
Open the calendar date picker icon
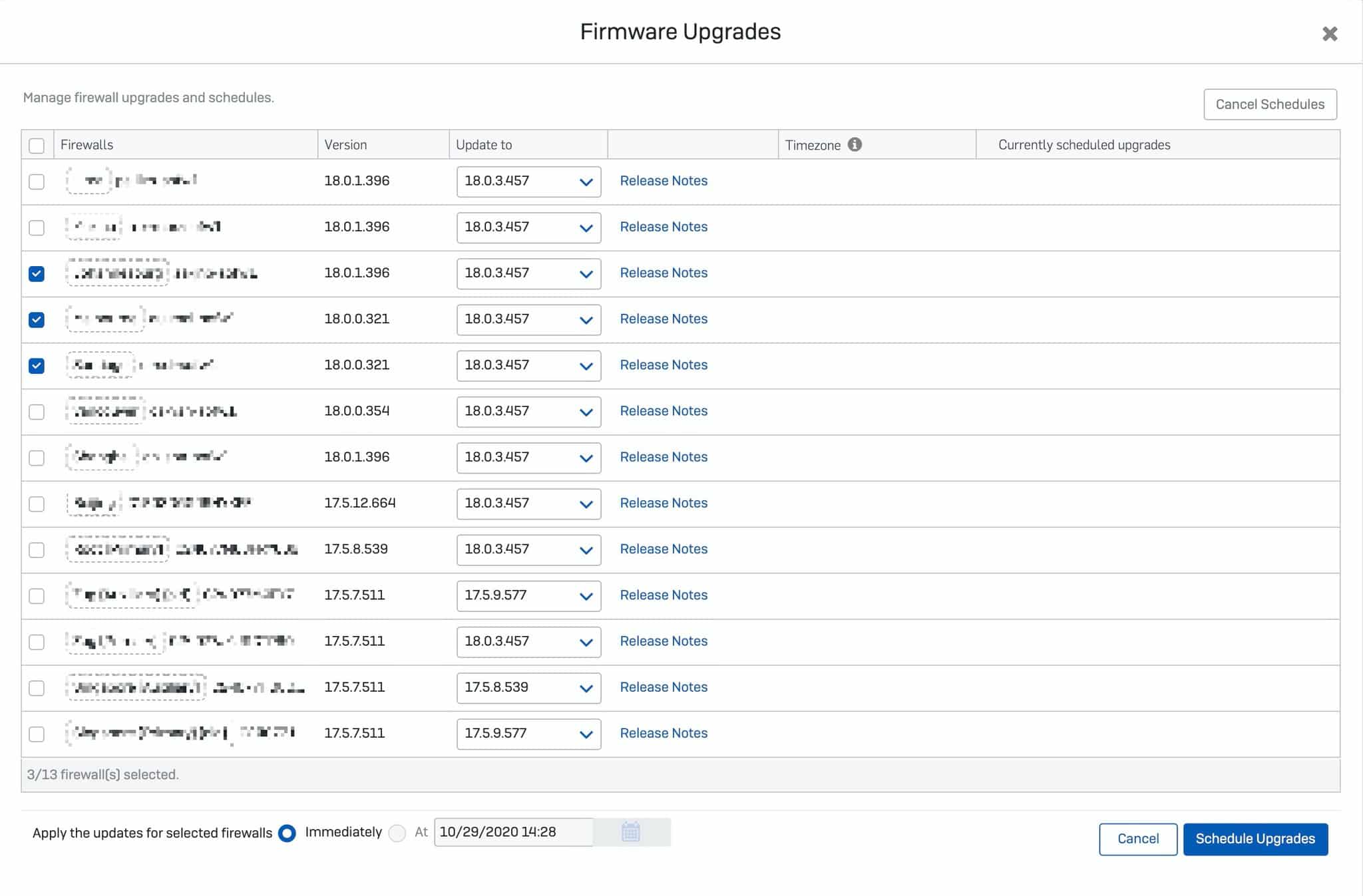(630, 832)
